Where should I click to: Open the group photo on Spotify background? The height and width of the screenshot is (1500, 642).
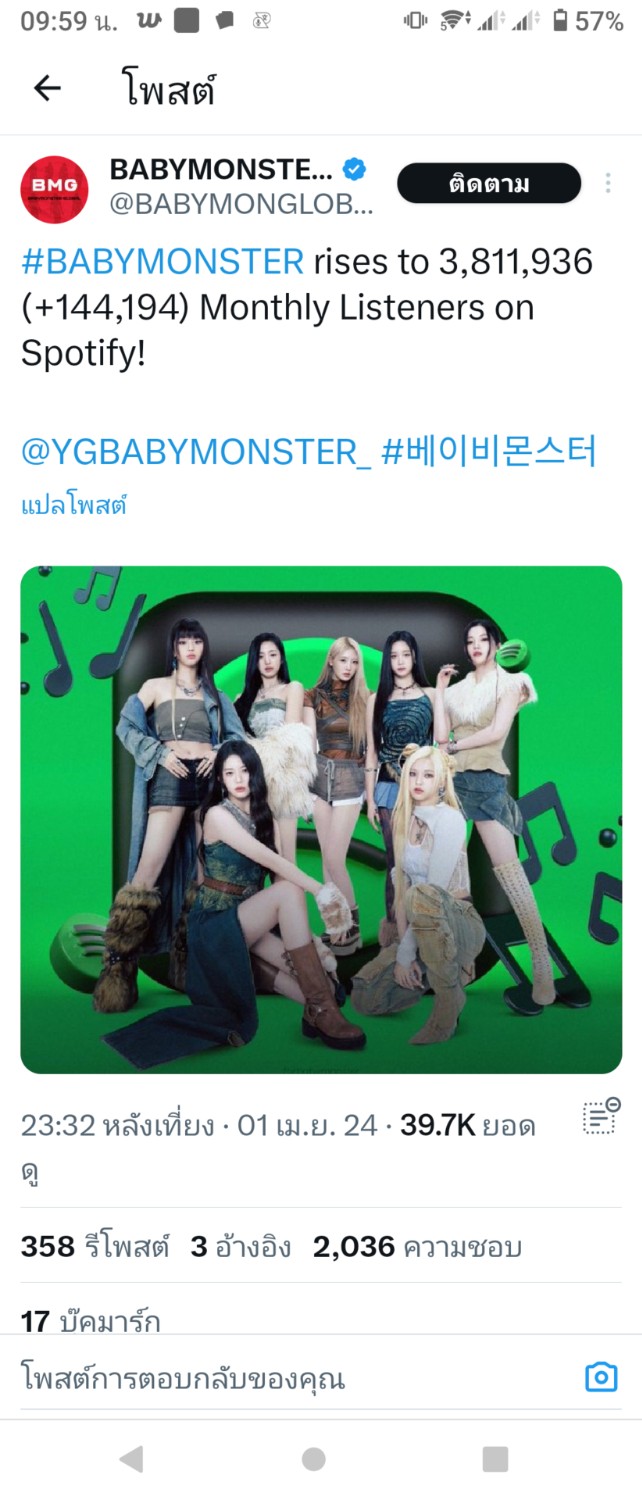click(321, 820)
